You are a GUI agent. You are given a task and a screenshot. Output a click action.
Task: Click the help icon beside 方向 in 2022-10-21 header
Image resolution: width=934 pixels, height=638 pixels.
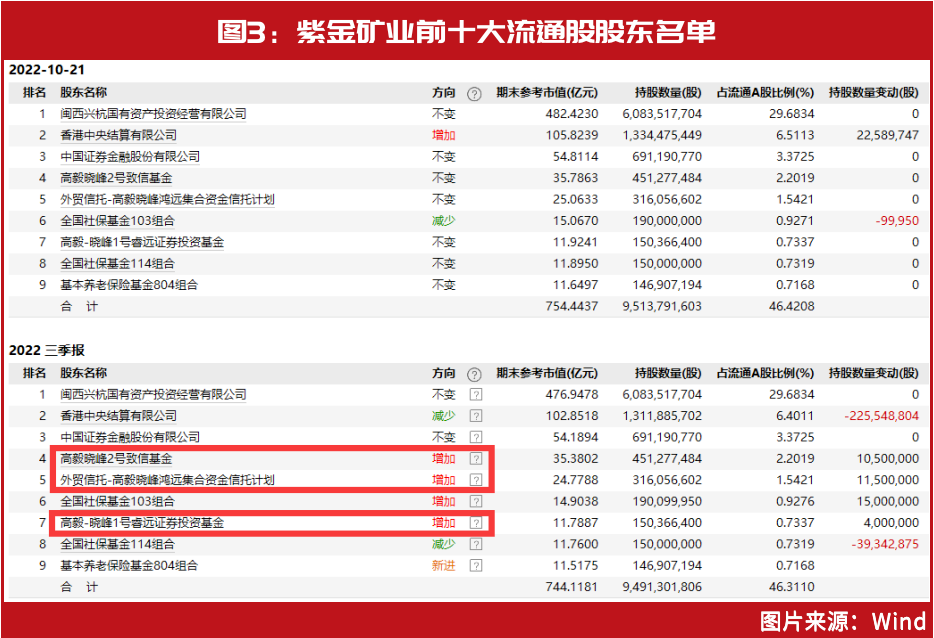point(474,94)
